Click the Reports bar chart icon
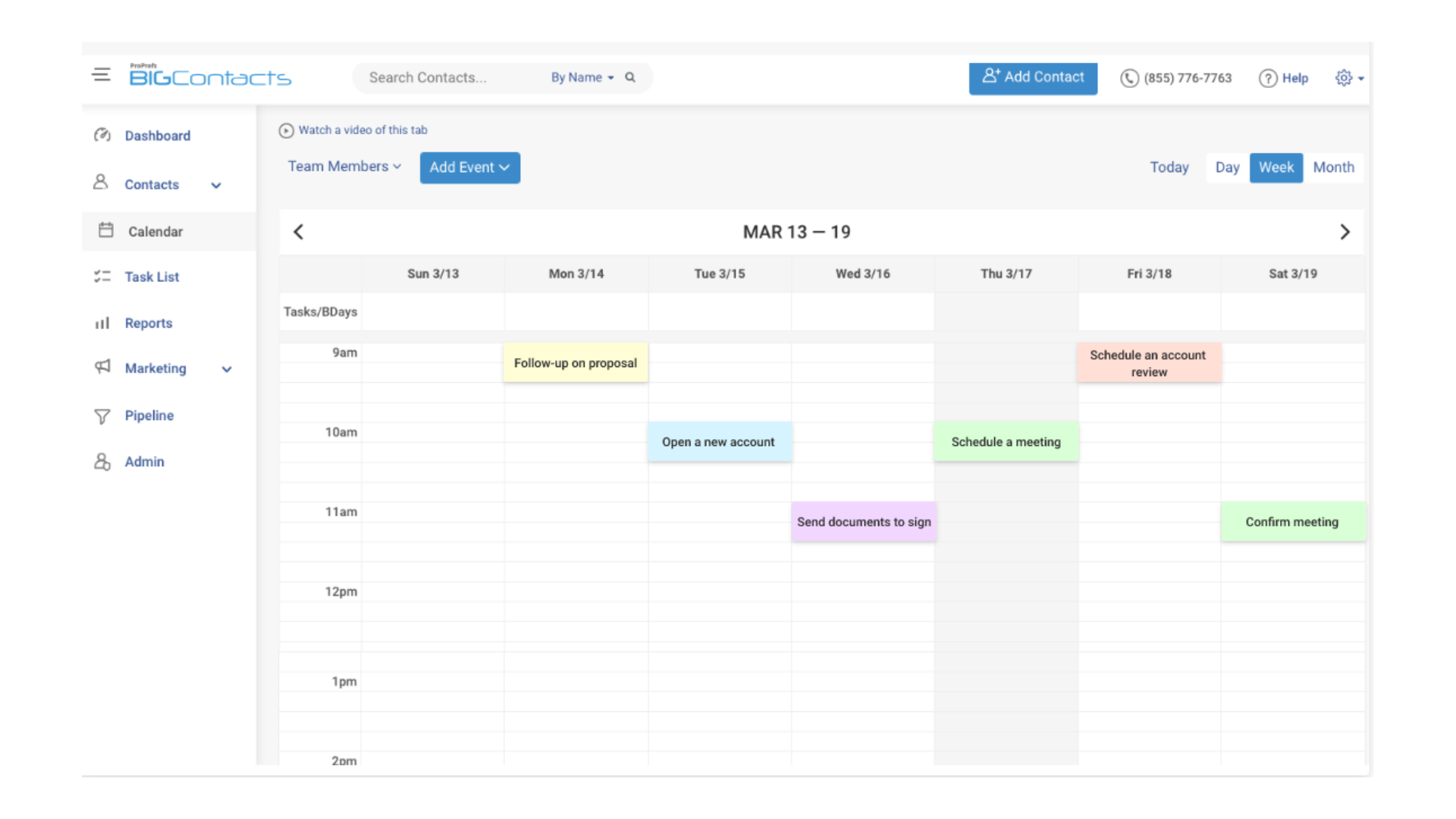Viewport: 1456px width, 819px height. [102, 323]
